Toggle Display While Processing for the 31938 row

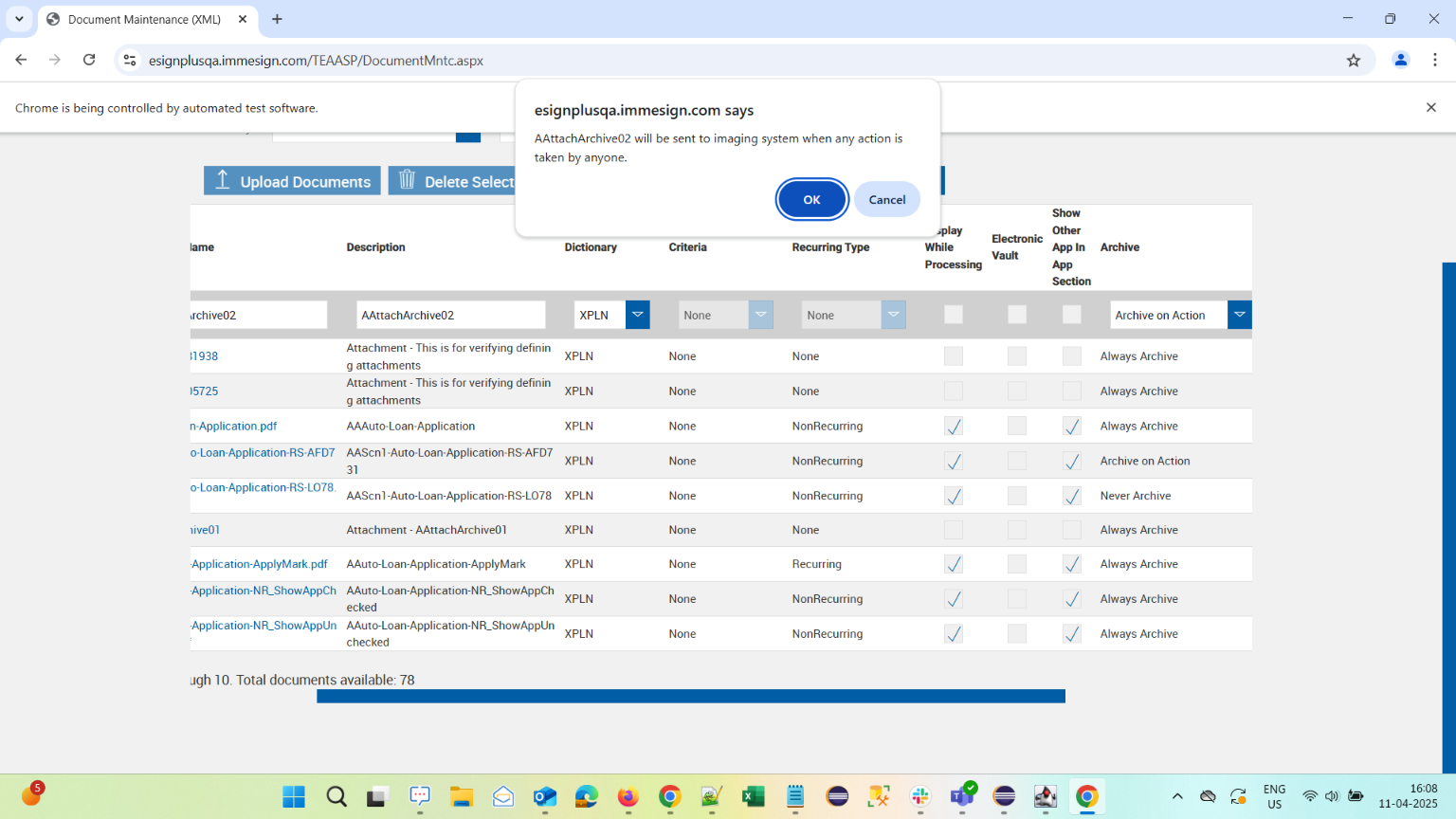954,356
